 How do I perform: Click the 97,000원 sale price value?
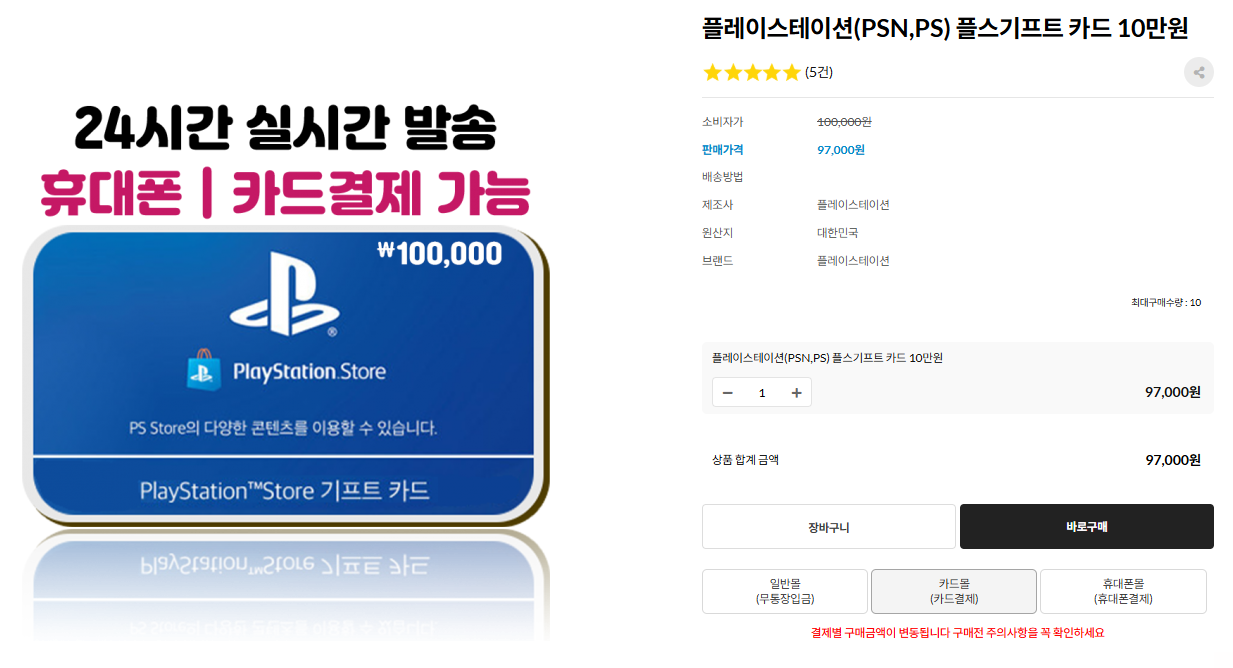841,150
